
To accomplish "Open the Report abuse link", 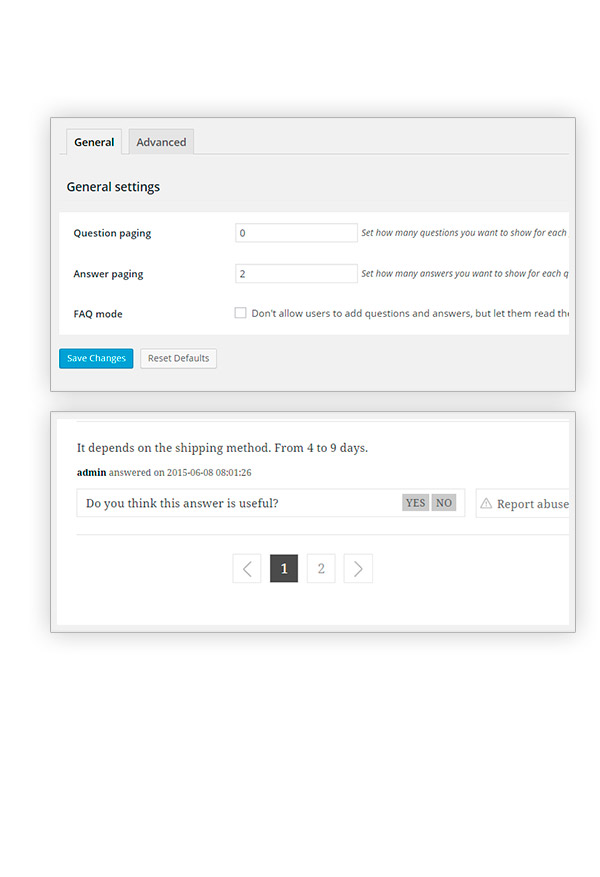I will [x=532, y=504].
